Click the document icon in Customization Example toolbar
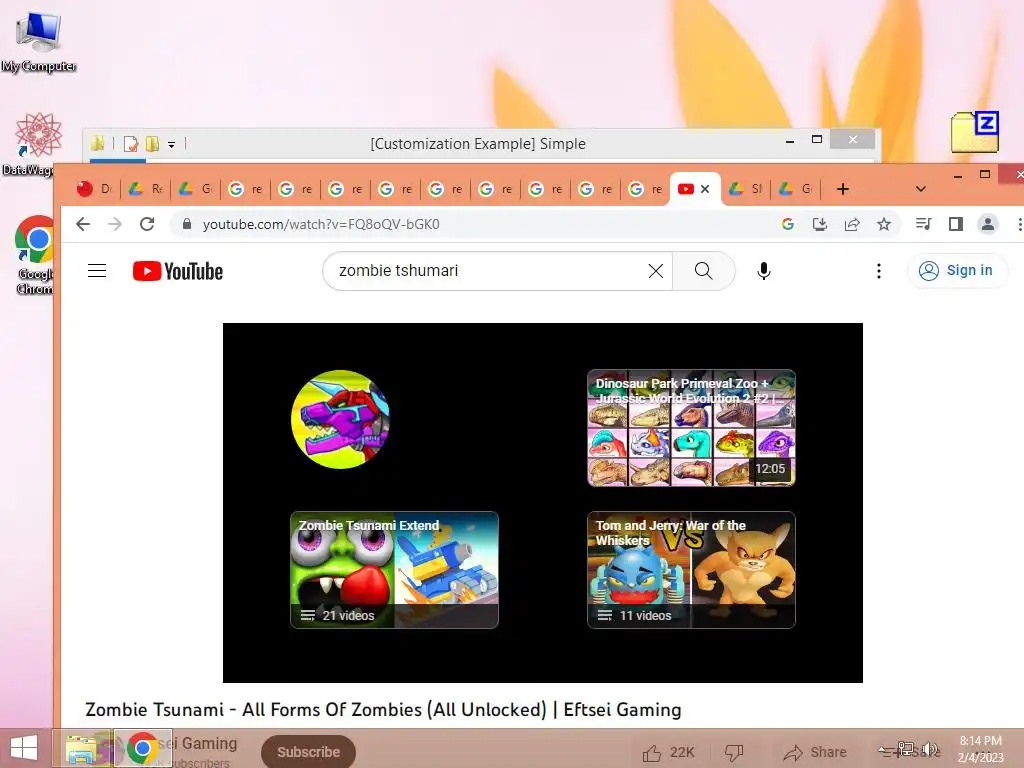 coord(131,144)
